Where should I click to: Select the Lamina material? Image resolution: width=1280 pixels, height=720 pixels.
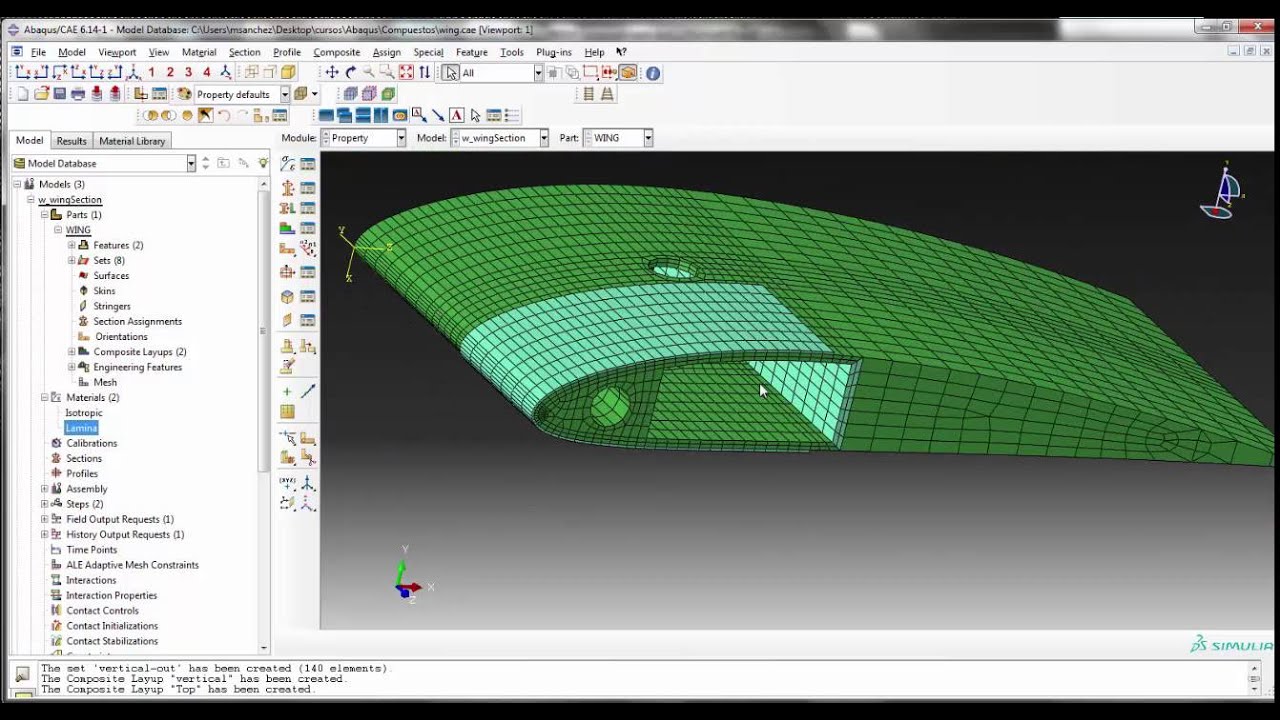[81, 428]
